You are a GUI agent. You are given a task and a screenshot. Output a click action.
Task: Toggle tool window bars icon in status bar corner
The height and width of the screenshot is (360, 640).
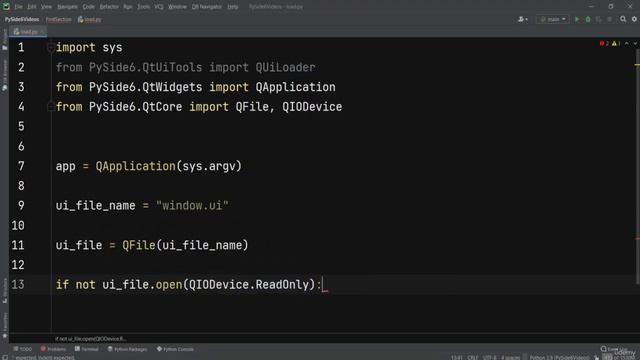pos(5,357)
